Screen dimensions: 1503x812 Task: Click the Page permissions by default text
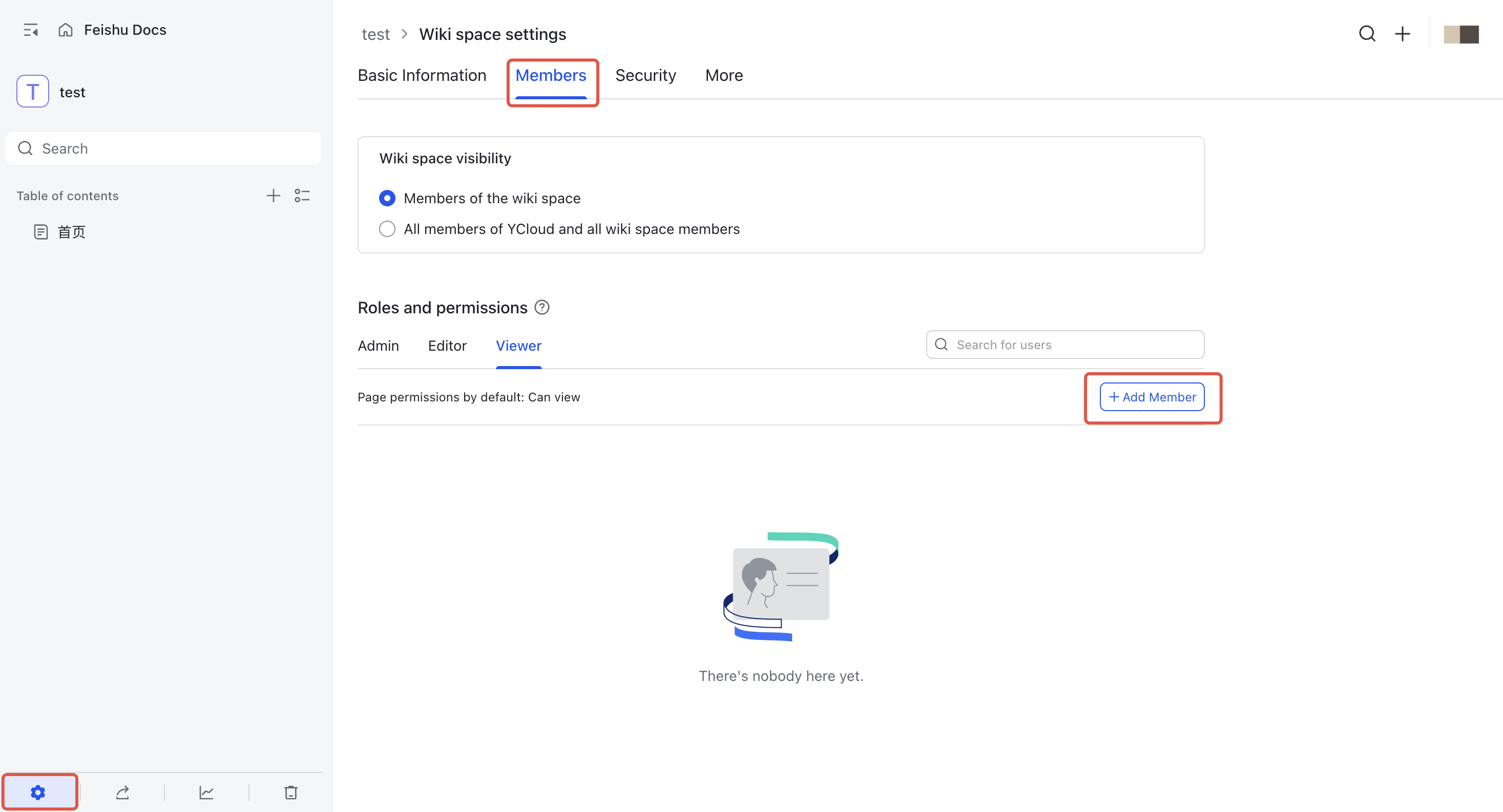469,397
